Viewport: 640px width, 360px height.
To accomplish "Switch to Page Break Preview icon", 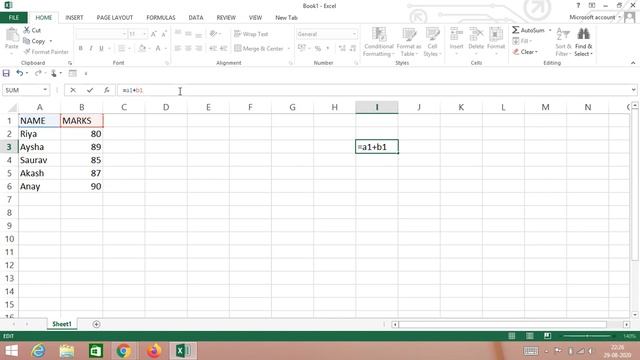I will pyautogui.click(x=547, y=336).
